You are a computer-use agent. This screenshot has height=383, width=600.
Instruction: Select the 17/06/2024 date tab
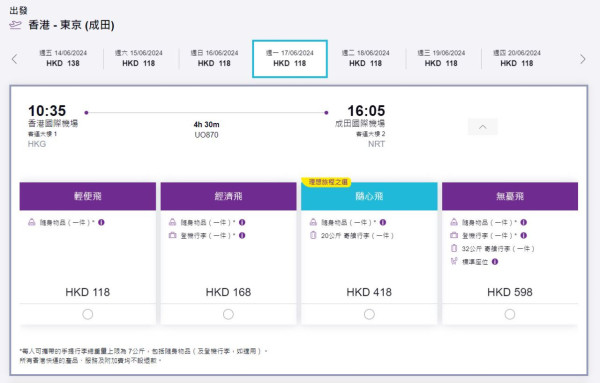point(290,59)
